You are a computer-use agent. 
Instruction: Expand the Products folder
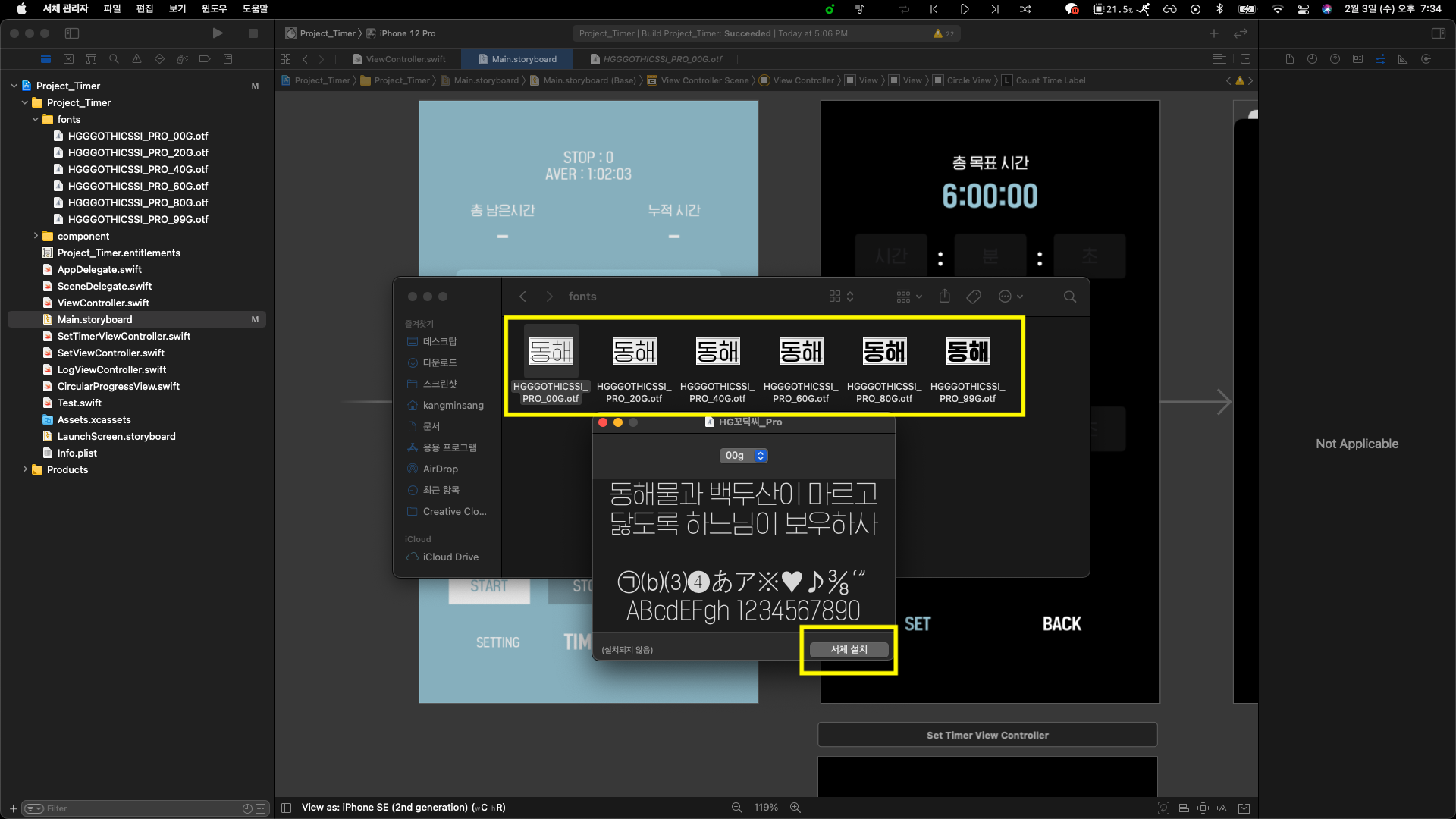click(x=24, y=469)
